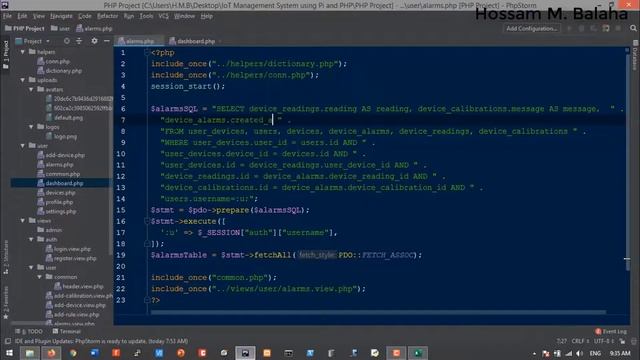640x360 pixels.
Task: Click the collapse all icon in Project panel
Action: click(79, 41)
